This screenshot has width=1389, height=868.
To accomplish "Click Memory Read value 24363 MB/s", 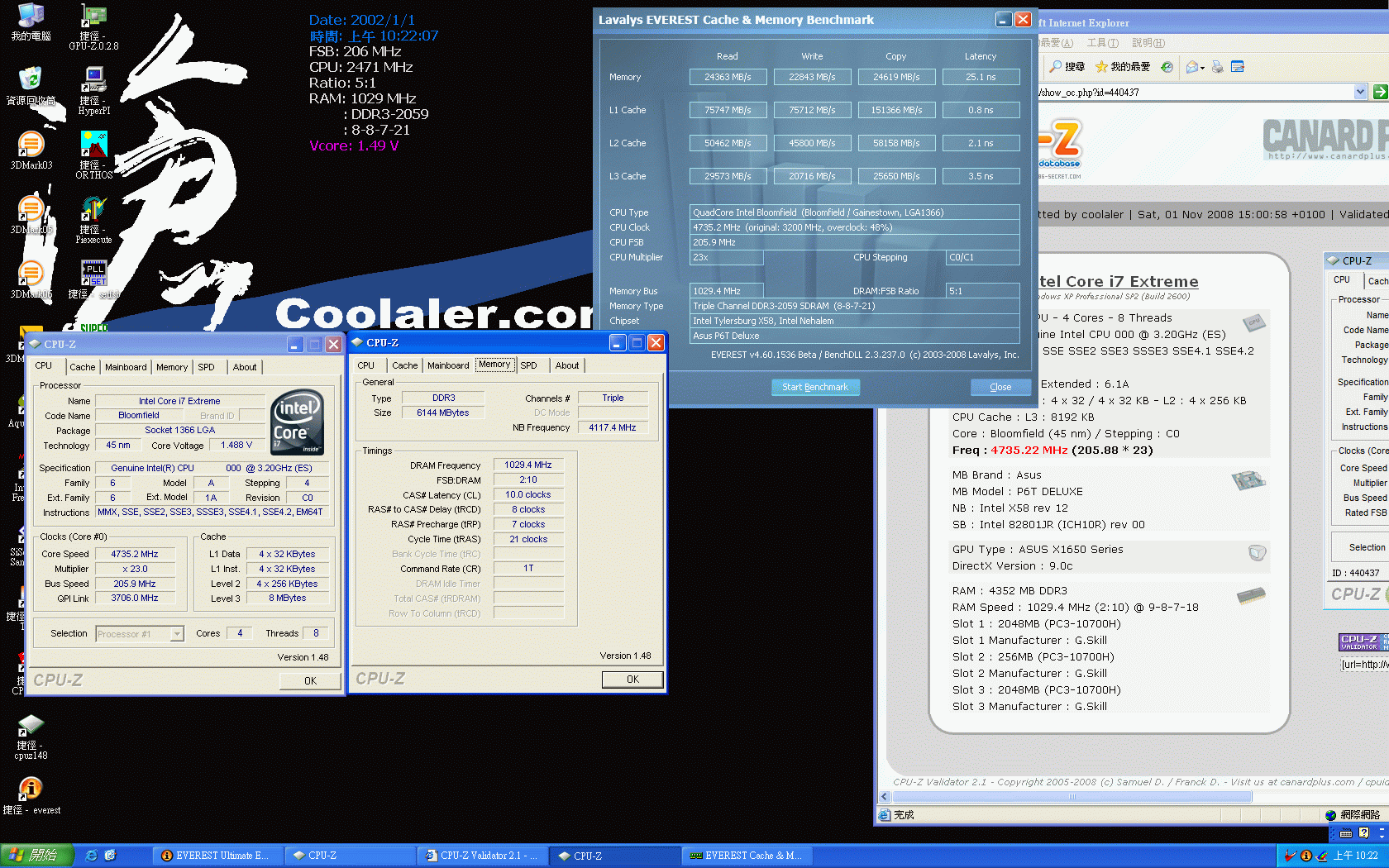I will pyautogui.click(x=728, y=77).
